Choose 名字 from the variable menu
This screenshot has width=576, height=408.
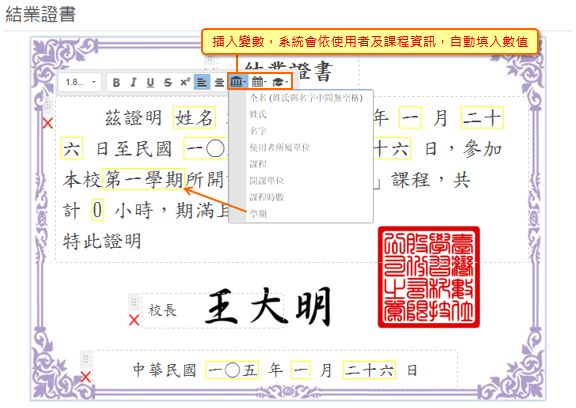(x=258, y=131)
